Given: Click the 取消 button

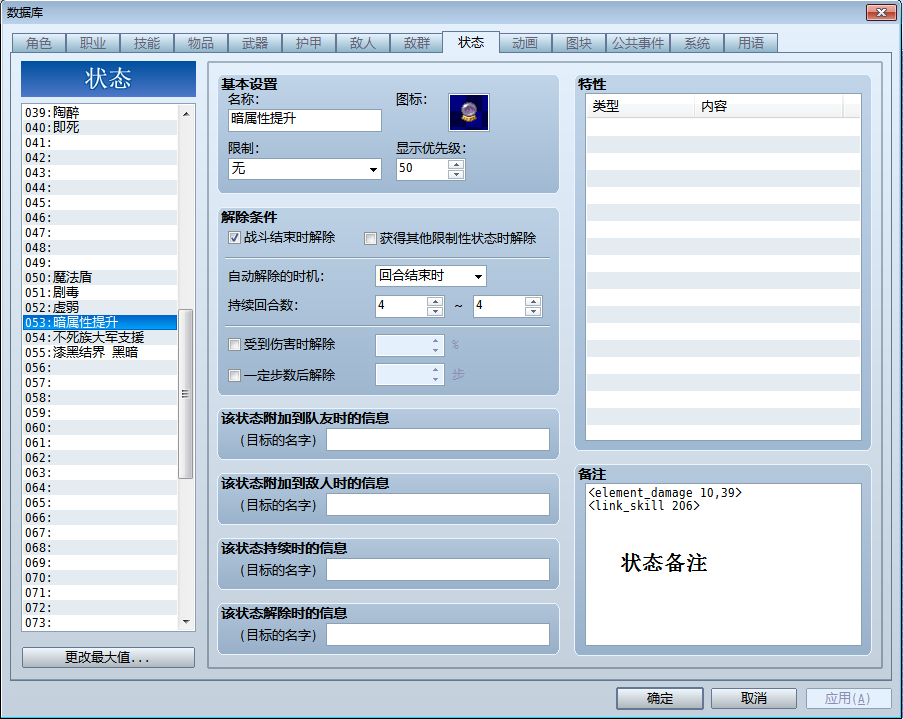Looking at the screenshot, I should (754, 698).
